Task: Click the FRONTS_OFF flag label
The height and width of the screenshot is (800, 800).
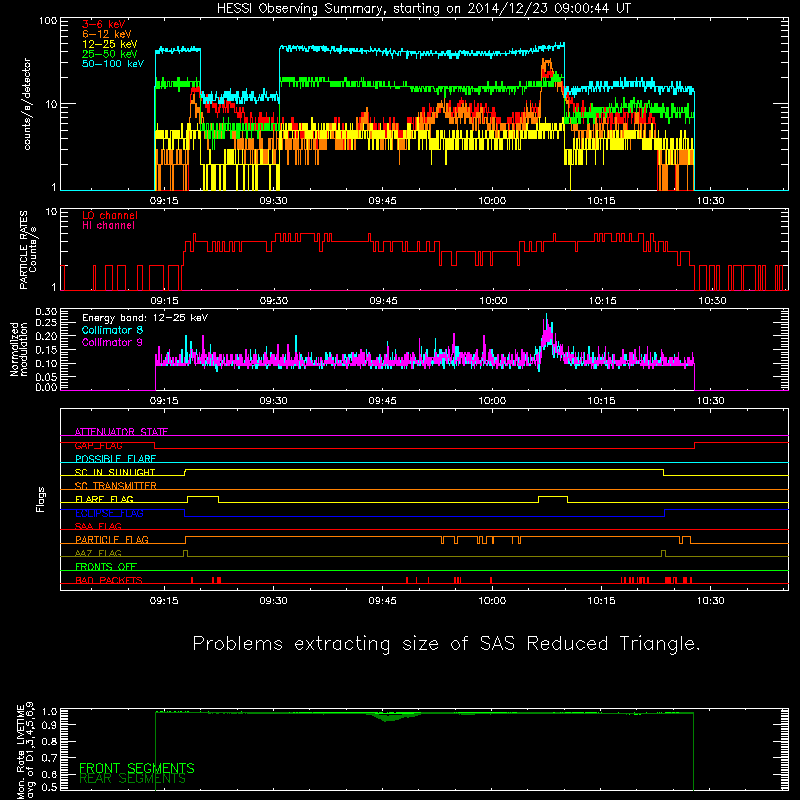Action: (x=106, y=567)
